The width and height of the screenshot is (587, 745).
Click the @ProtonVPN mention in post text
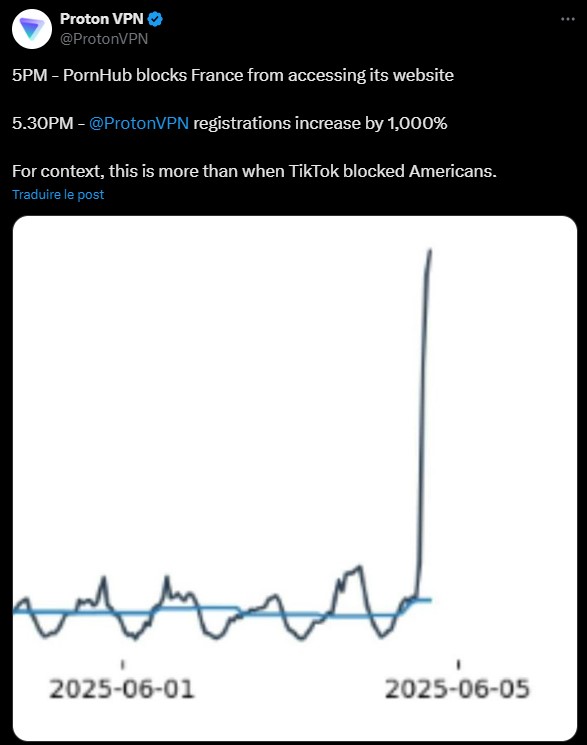139,123
